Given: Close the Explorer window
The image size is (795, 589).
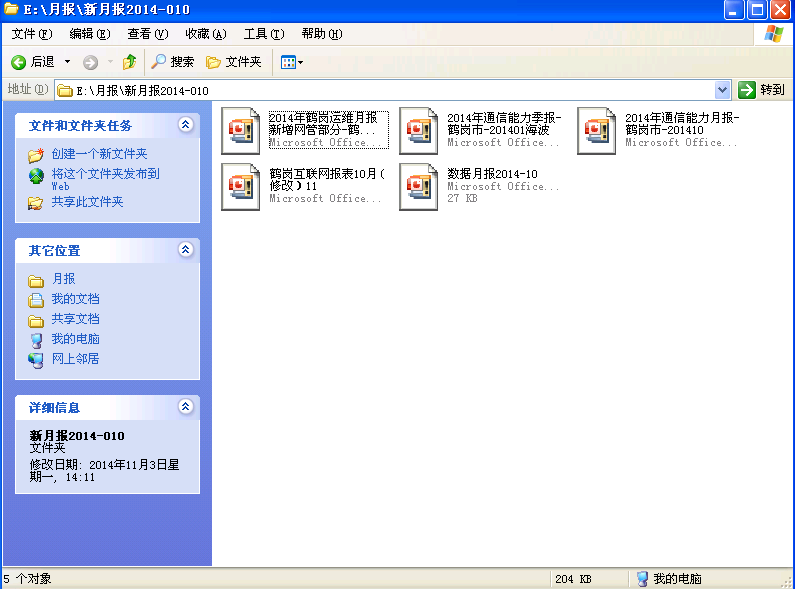Looking at the screenshot, I should 781,9.
